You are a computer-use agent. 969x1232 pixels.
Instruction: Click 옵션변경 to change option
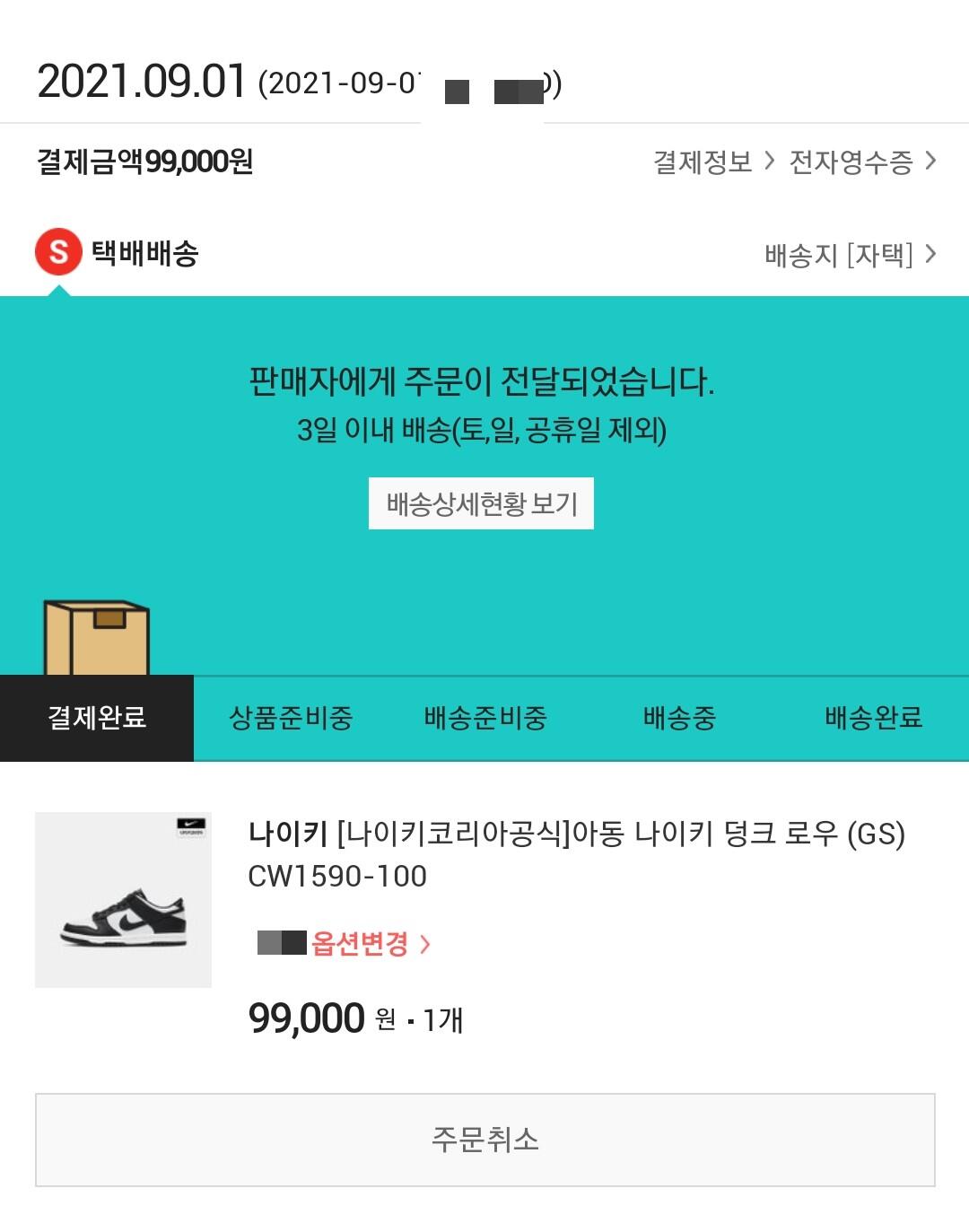[x=360, y=943]
